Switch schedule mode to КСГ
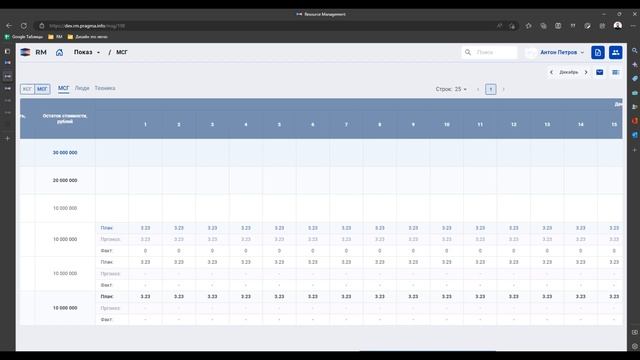This screenshot has height=360, width=640. 27,89
